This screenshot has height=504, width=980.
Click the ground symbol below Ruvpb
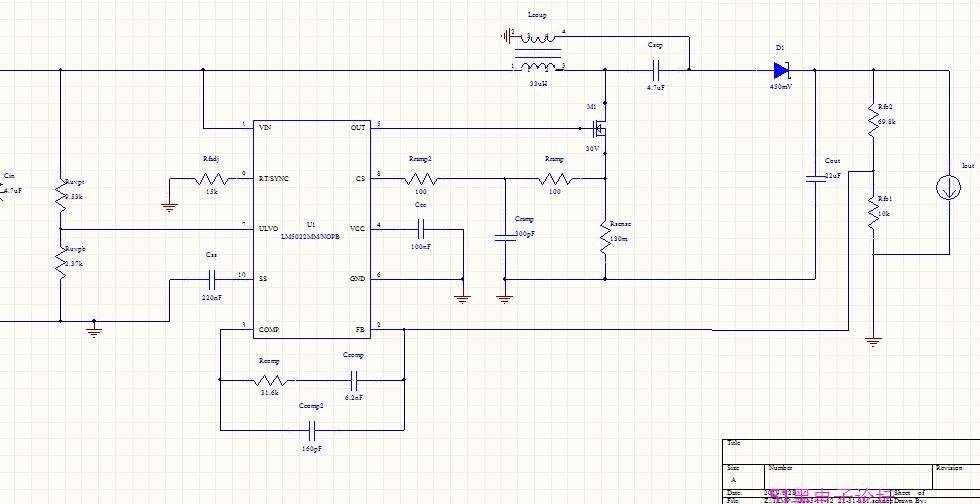click(94, 333)
